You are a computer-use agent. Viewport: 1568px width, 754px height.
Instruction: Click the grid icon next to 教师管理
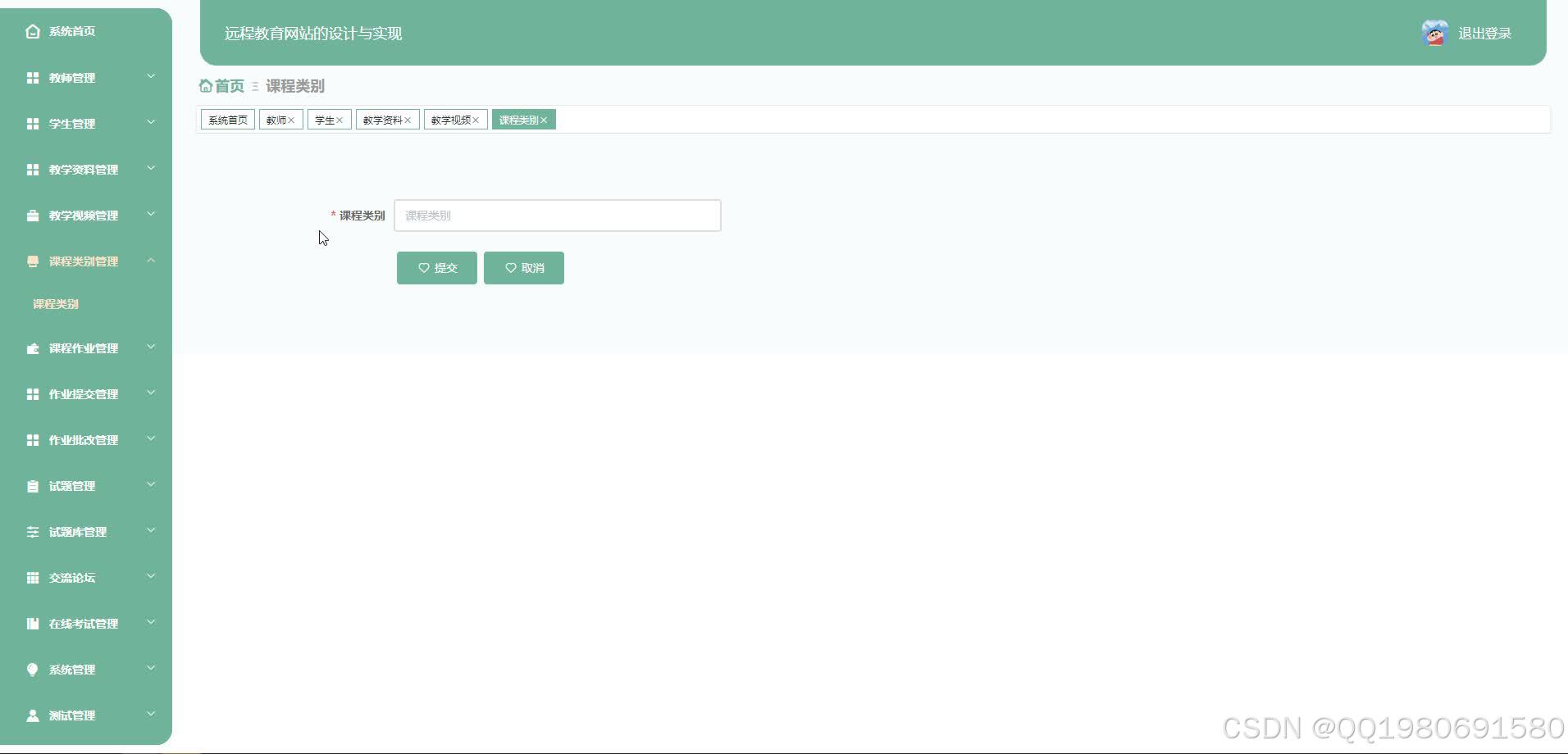[33, 78]
